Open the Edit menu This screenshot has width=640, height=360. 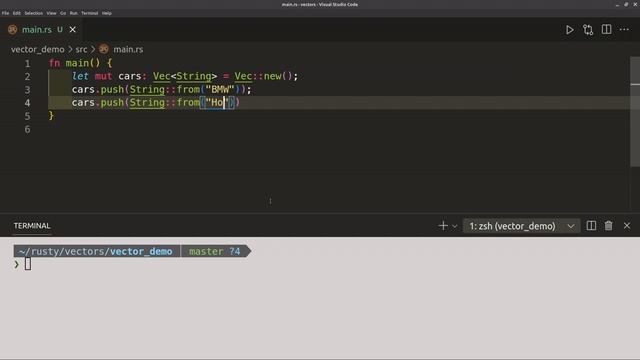[16, 13]
